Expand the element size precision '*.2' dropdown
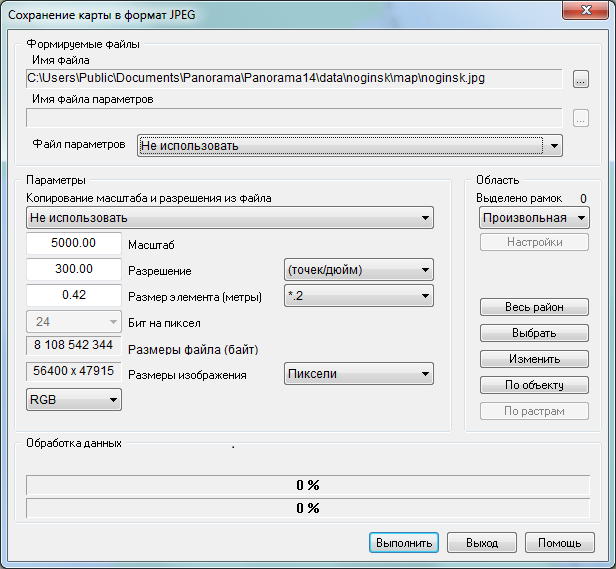The width and height of the screenshot is (616, 569). pyautogui.click(x=357, y=296)
